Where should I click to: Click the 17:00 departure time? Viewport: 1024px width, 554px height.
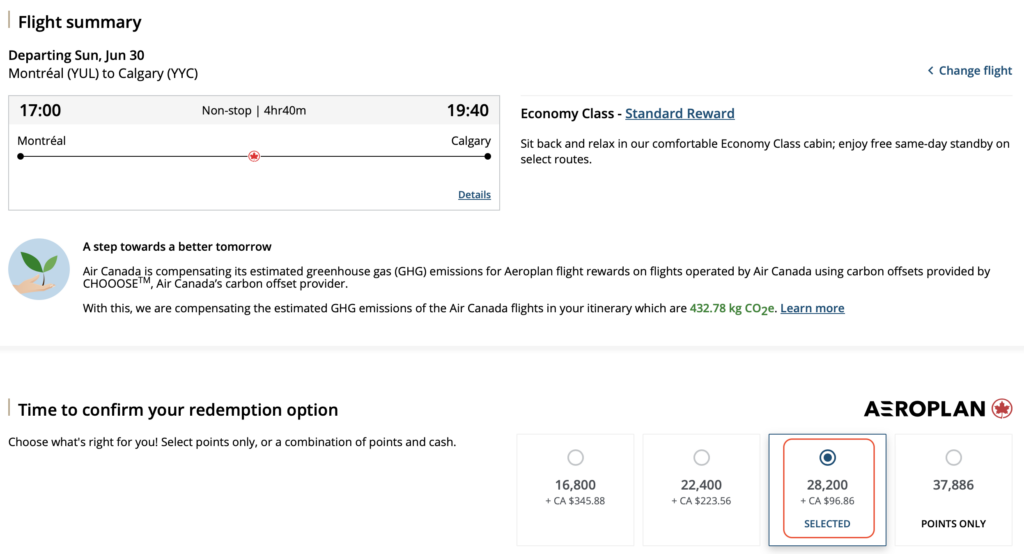click(x=40, y=110)
